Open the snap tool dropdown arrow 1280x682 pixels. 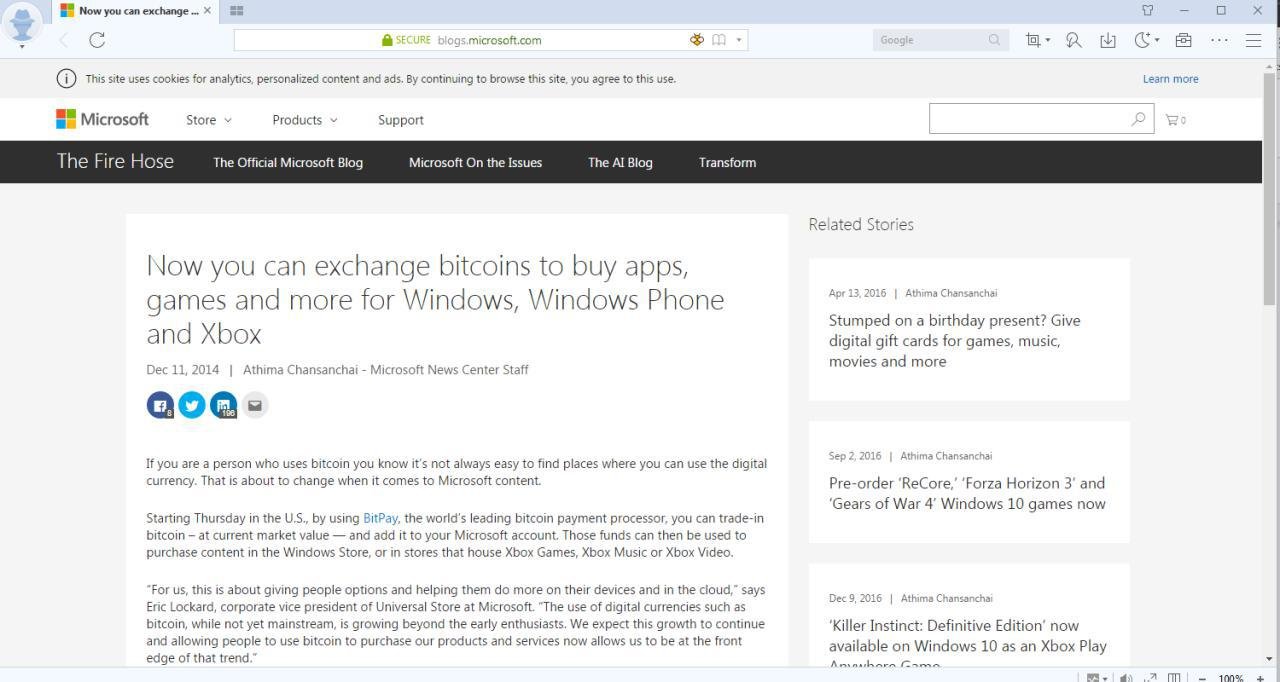coord(1047,40)
